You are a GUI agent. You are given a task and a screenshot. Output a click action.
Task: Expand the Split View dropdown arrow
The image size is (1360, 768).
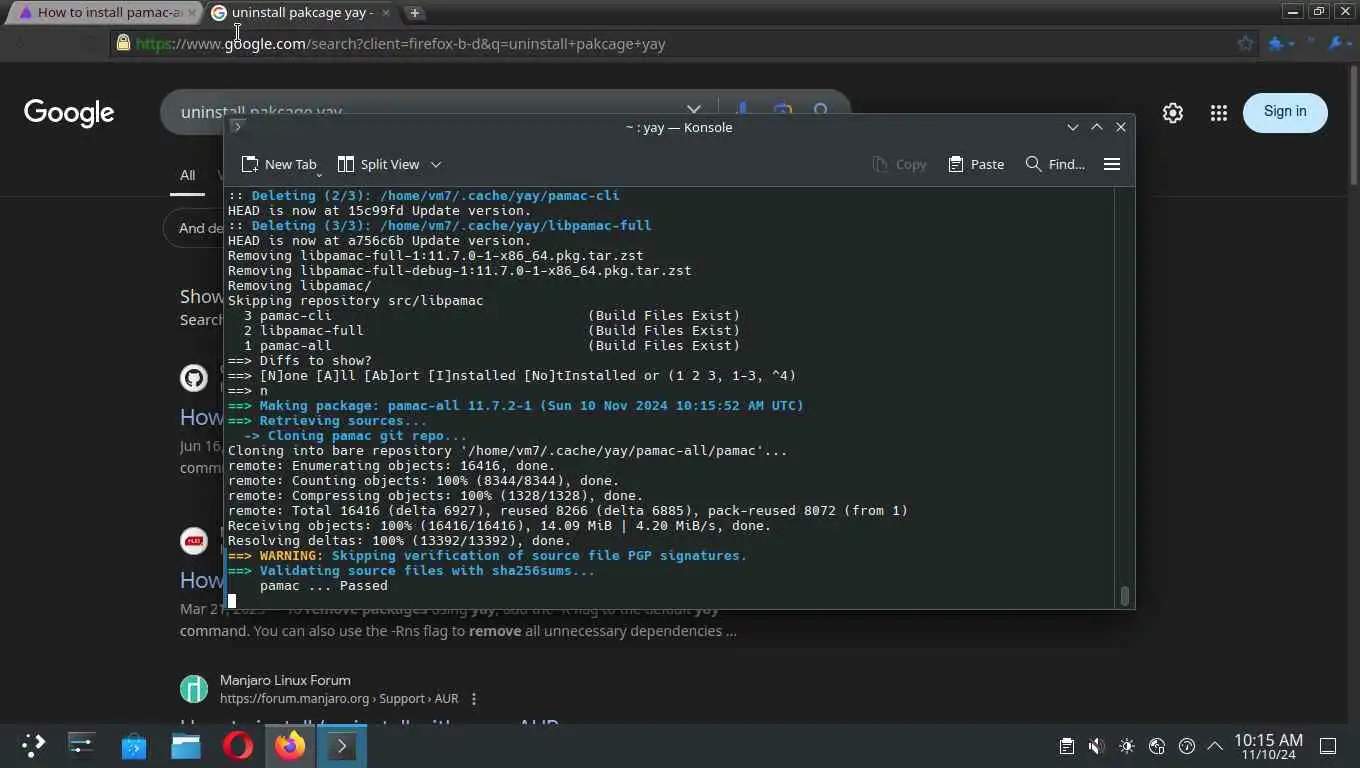436,164
